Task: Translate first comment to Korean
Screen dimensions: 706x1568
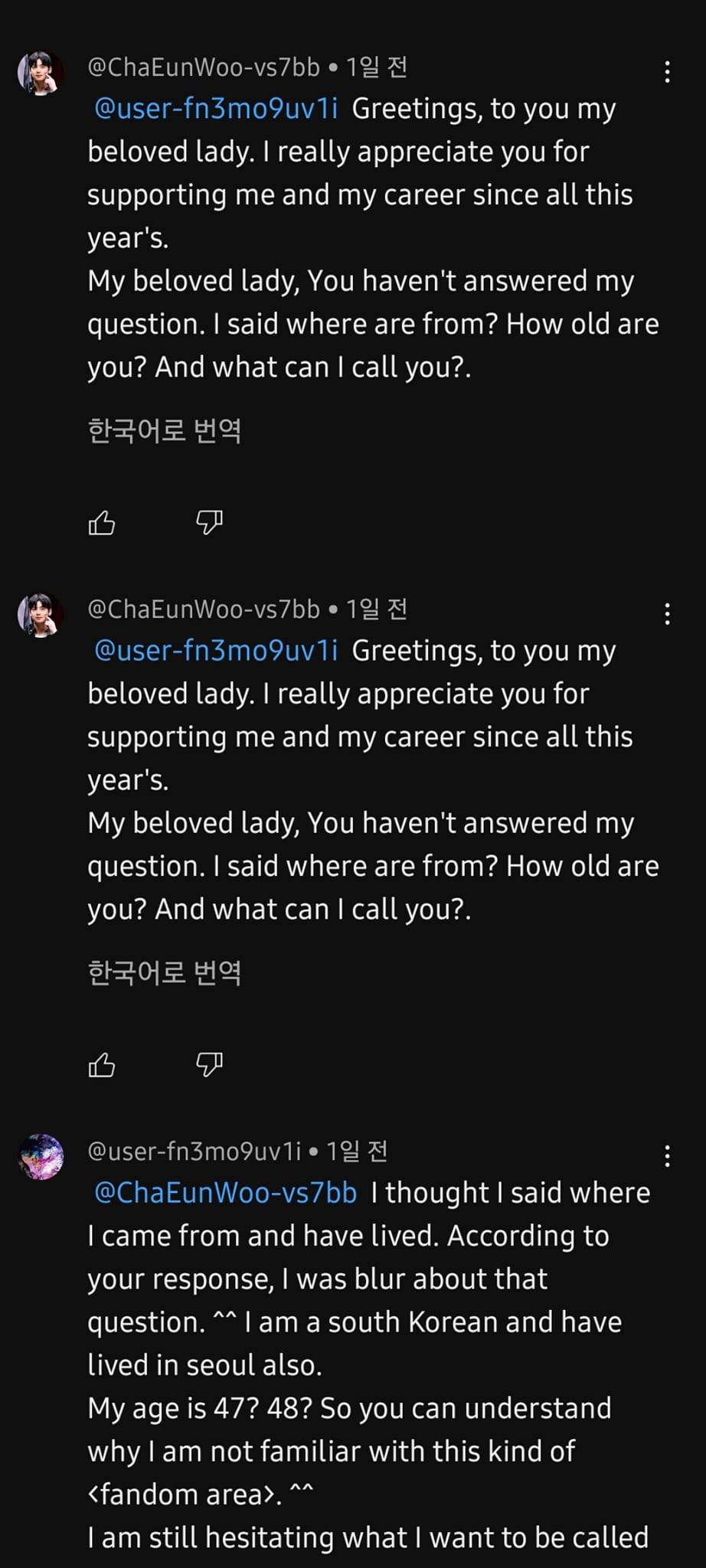Action: [x=165, y=430]
